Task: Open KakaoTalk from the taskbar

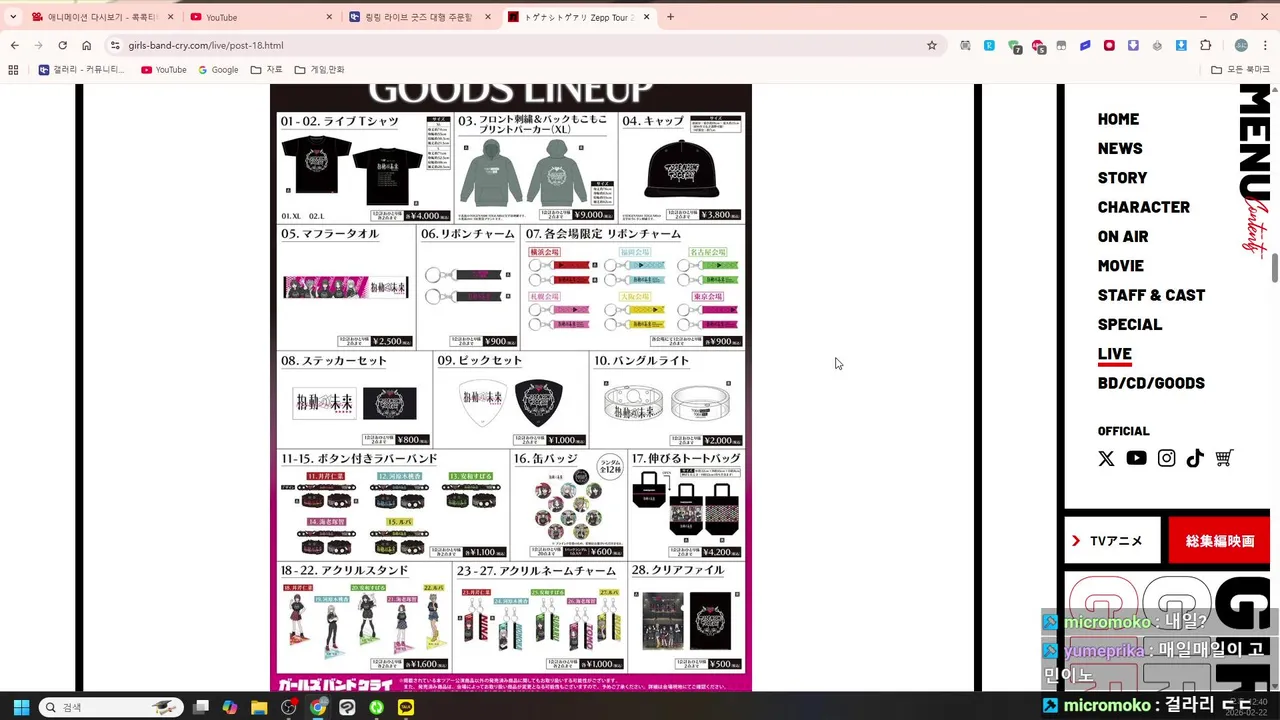Action: pos(406,707)
